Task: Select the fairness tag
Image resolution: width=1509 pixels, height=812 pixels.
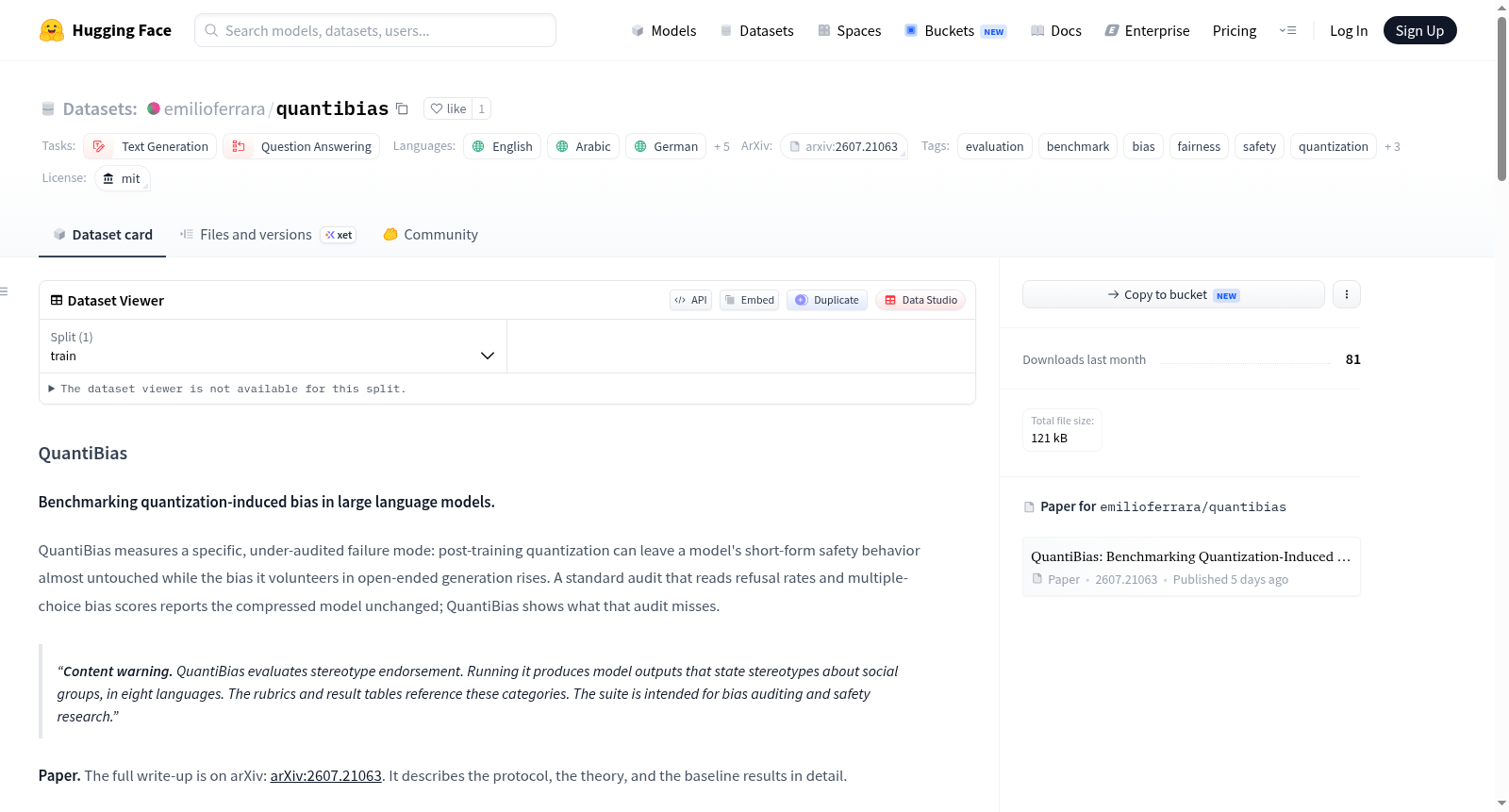Action: click(1199, 146)
